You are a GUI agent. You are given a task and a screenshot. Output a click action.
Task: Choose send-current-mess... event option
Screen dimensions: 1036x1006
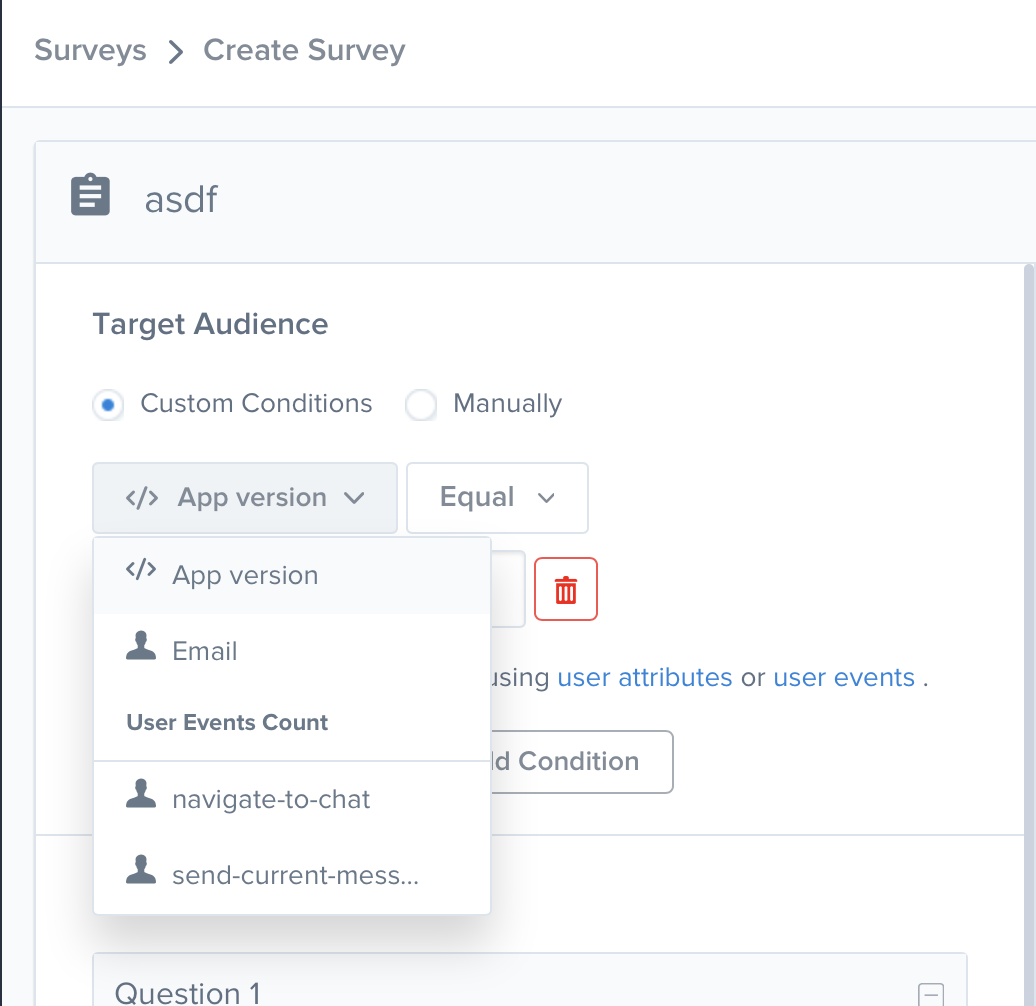tap(294, 876)
